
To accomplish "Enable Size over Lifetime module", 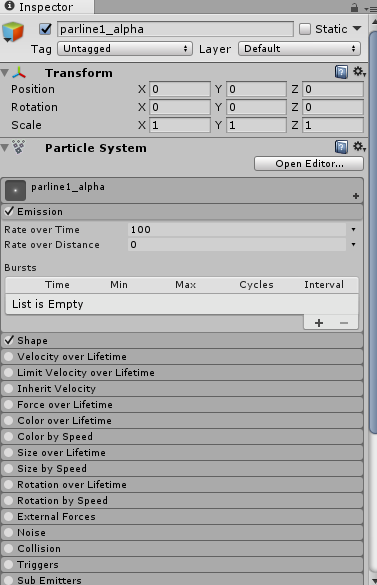I will (x=8, y=453).
